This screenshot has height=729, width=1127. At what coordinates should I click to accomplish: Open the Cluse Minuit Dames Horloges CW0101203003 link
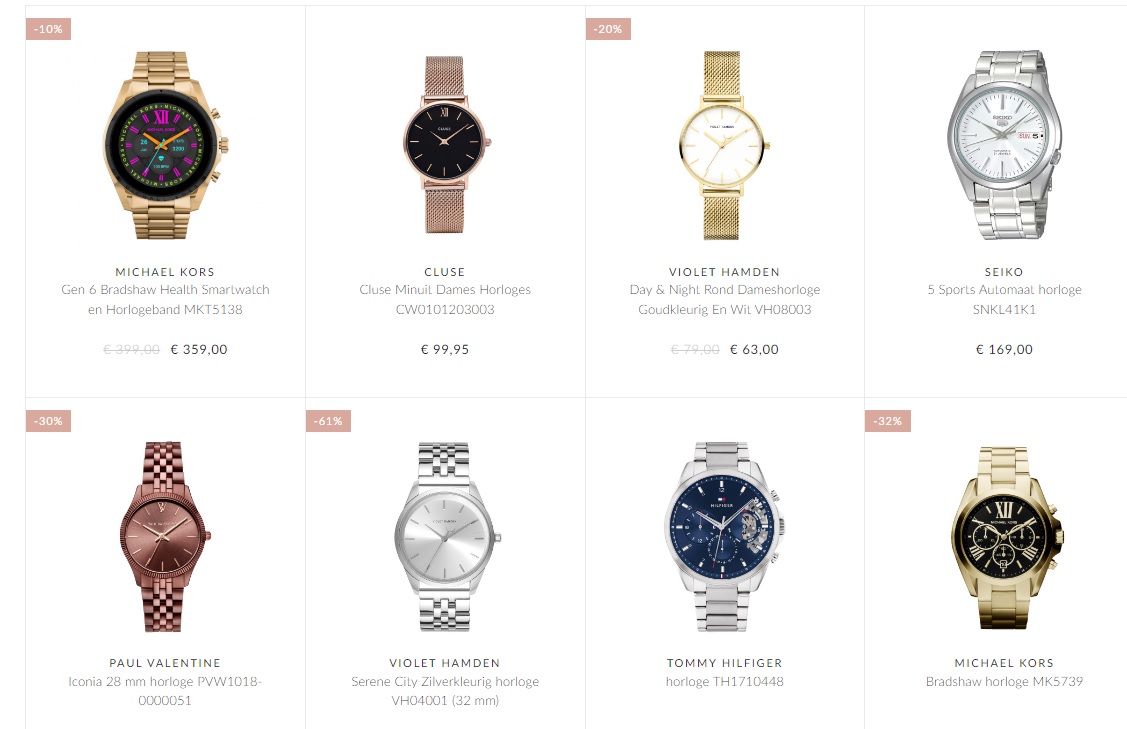coord(445,300)
